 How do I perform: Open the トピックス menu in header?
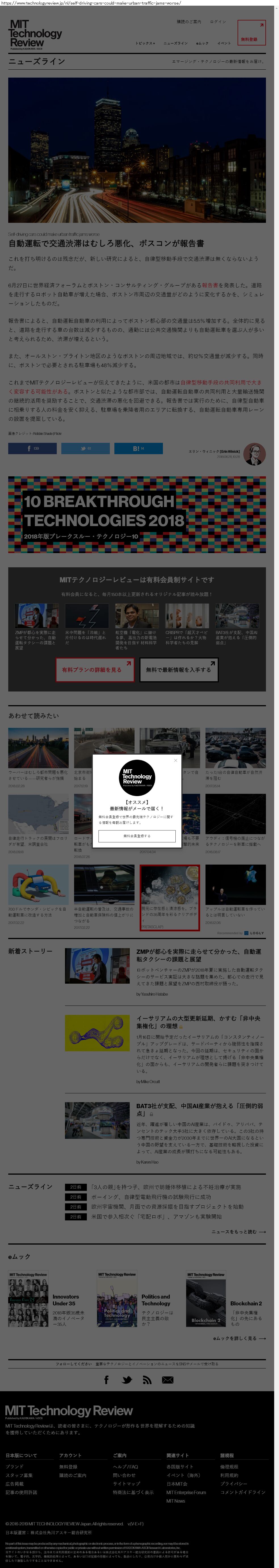pos(145,43)
